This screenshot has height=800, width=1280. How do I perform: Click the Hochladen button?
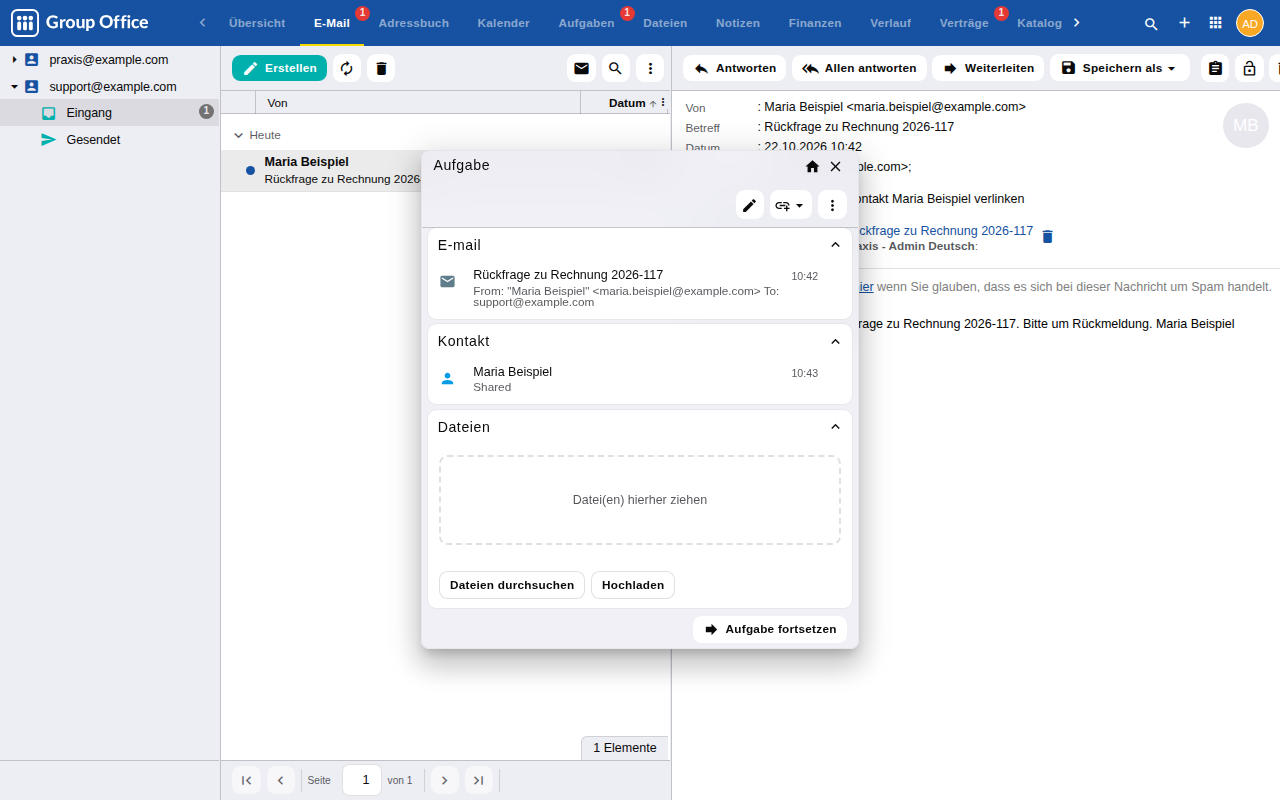(633, 585)
